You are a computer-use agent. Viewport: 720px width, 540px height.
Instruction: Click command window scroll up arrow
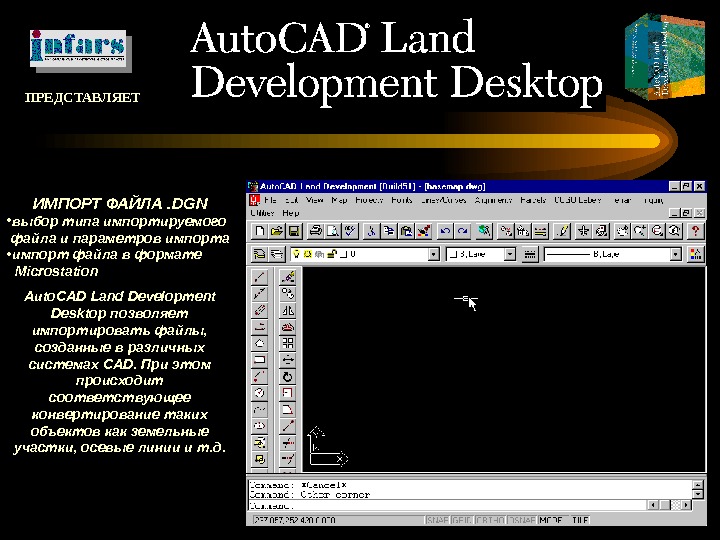698,485
